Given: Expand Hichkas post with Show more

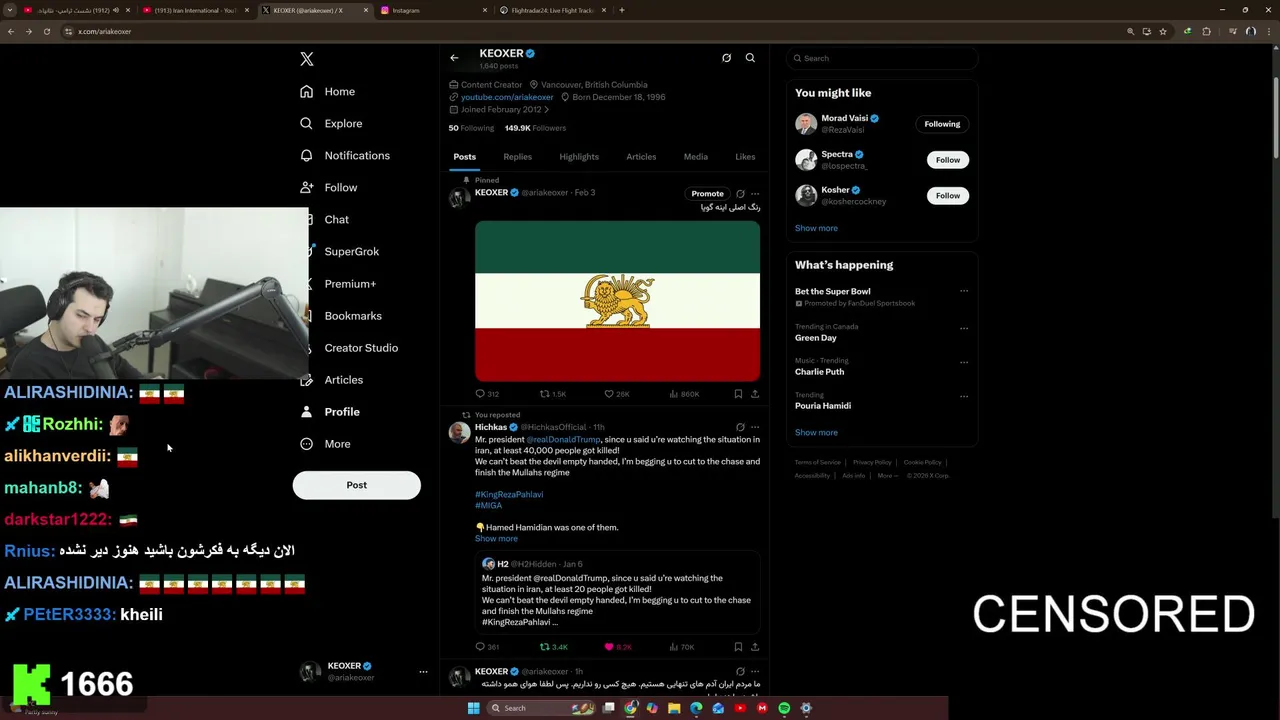Looking at the screenshot, I should 496,538.
